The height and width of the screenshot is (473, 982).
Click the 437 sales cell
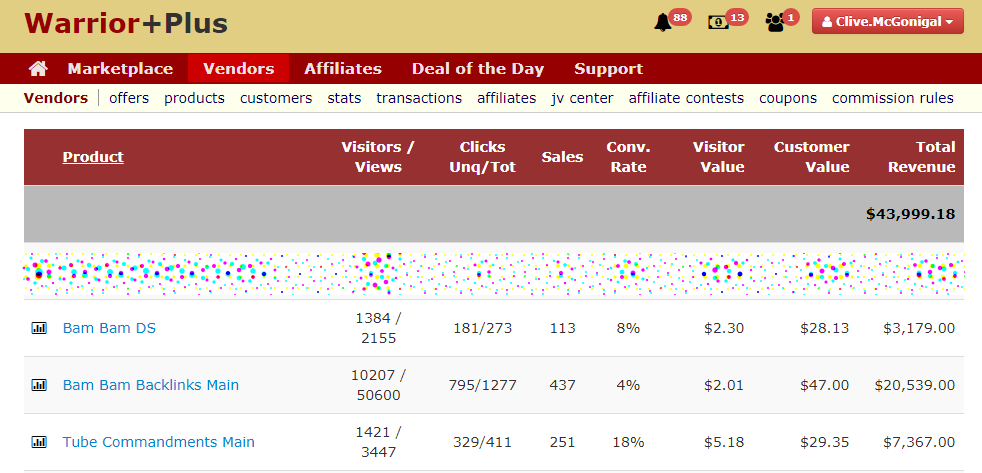[x=562, y=385]
